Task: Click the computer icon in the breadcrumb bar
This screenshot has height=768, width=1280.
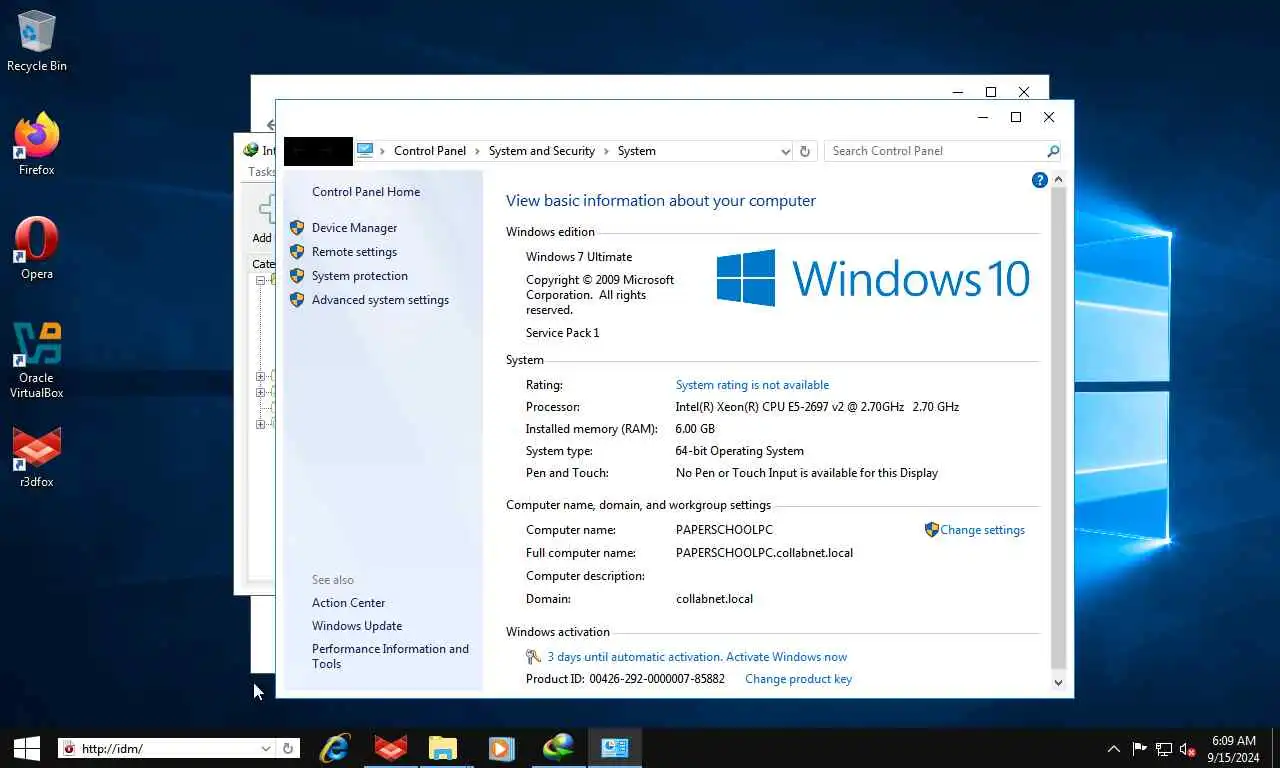Action: (365, 150)
